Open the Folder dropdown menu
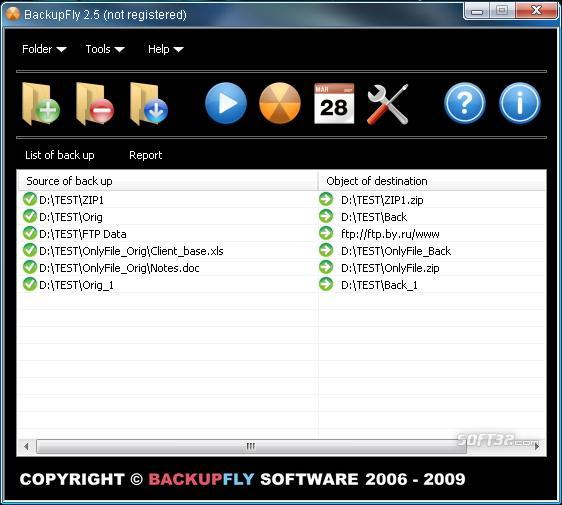562x505 pixels. tap(44, 49)
